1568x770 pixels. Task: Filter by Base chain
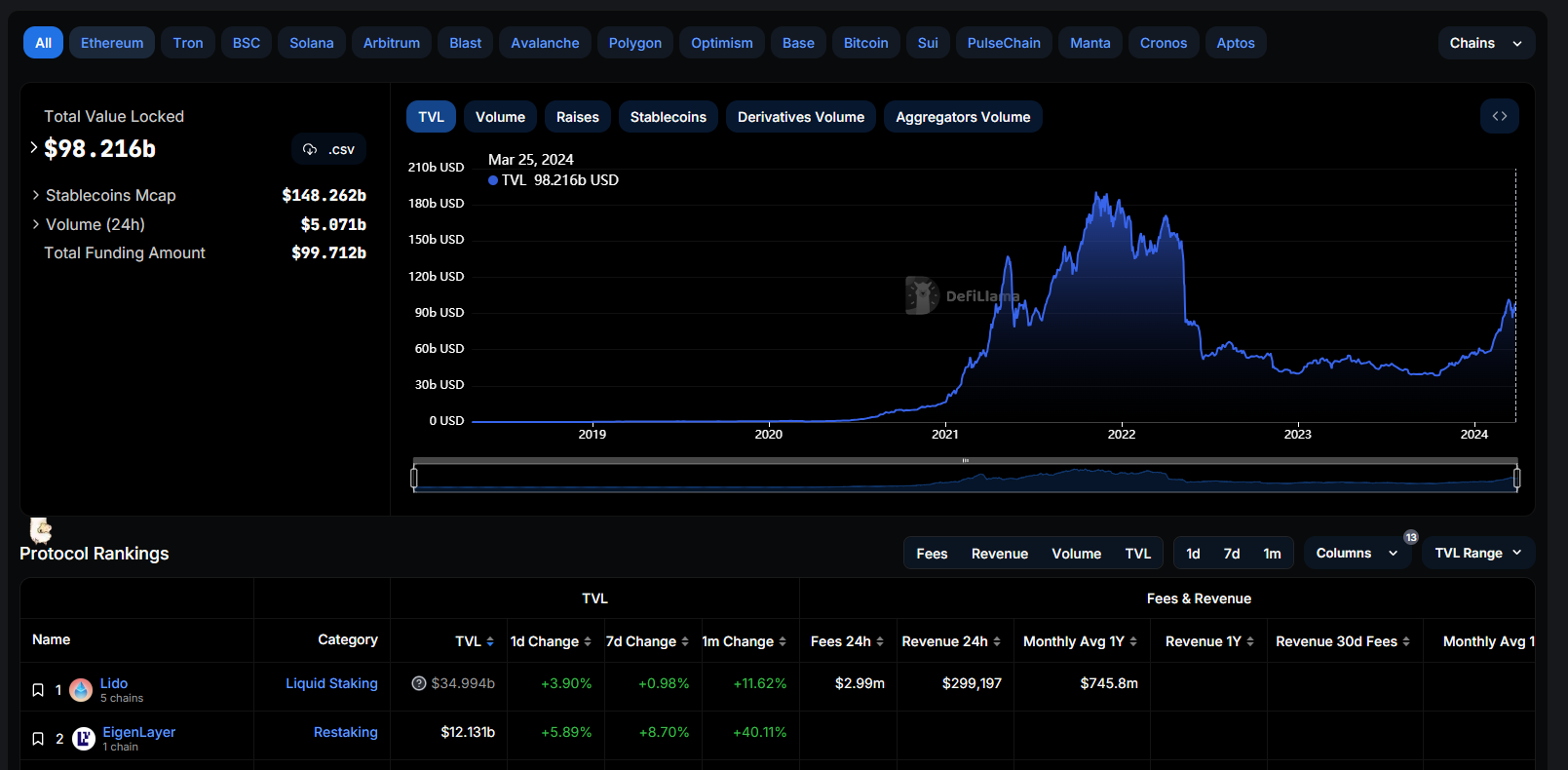798,43
